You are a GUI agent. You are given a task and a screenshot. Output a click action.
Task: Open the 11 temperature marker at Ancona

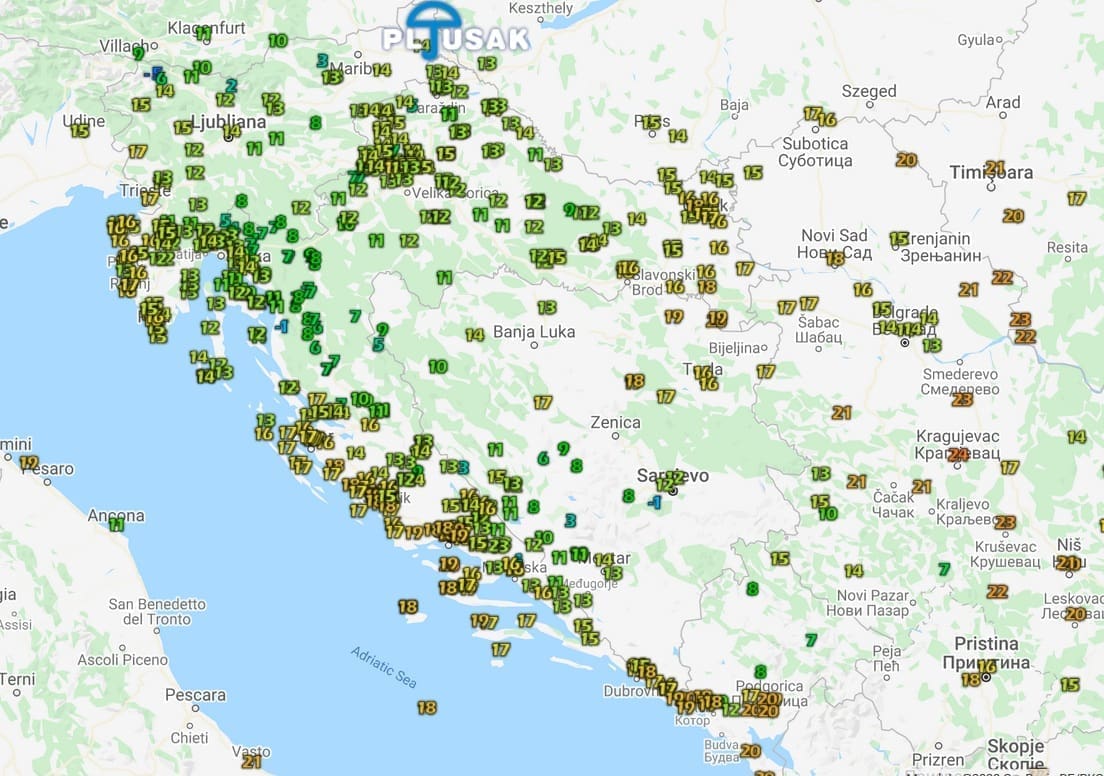coord(117,524)
